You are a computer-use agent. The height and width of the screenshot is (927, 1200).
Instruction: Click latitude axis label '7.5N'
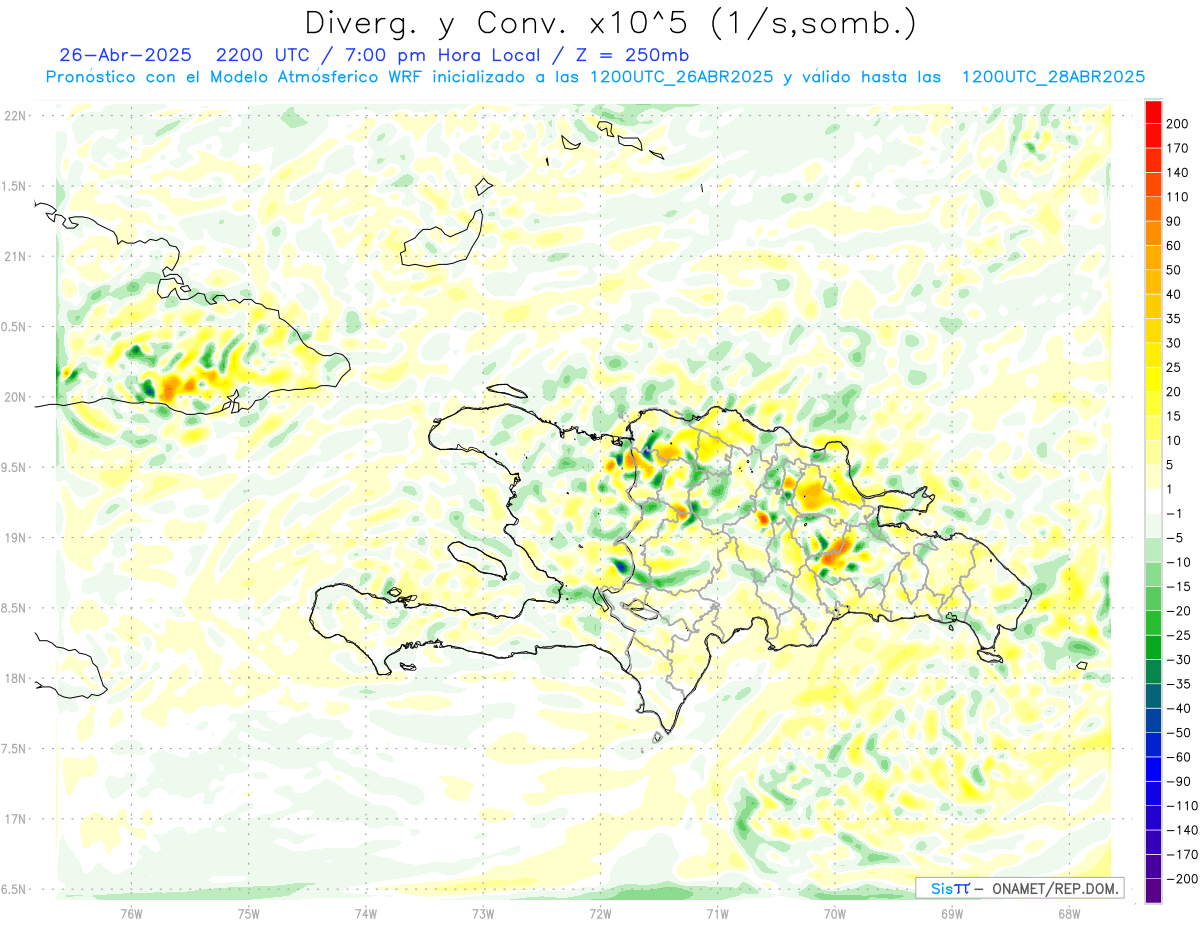point(13,749)
